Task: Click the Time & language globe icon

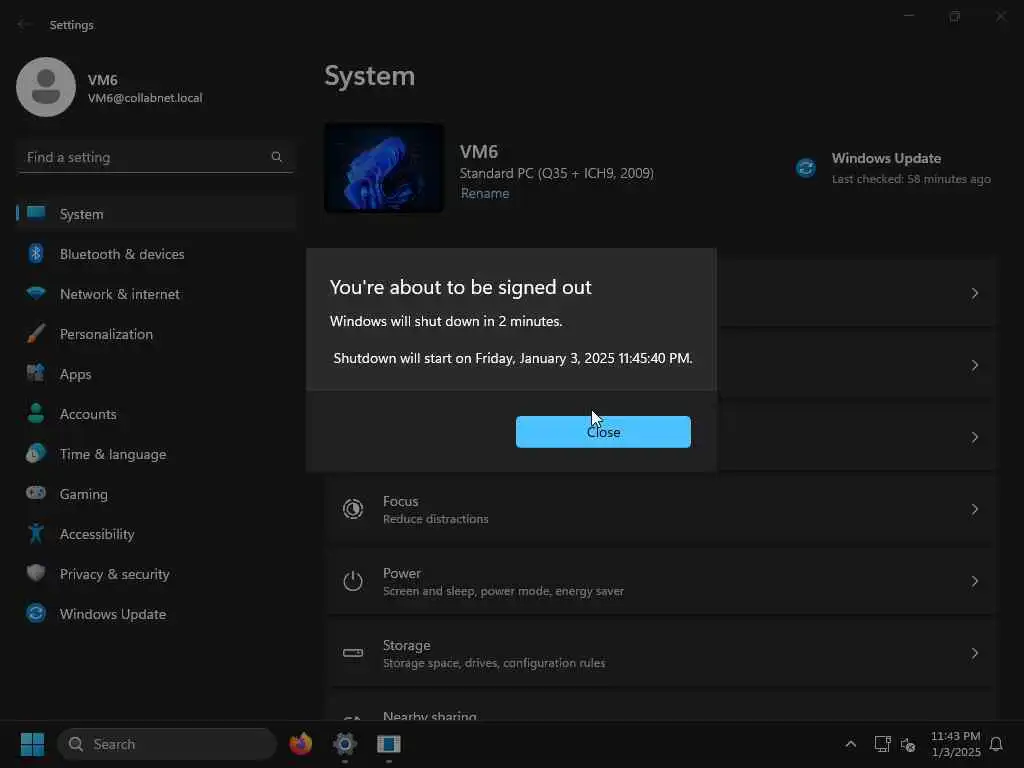Action: [x=36, y=453]
